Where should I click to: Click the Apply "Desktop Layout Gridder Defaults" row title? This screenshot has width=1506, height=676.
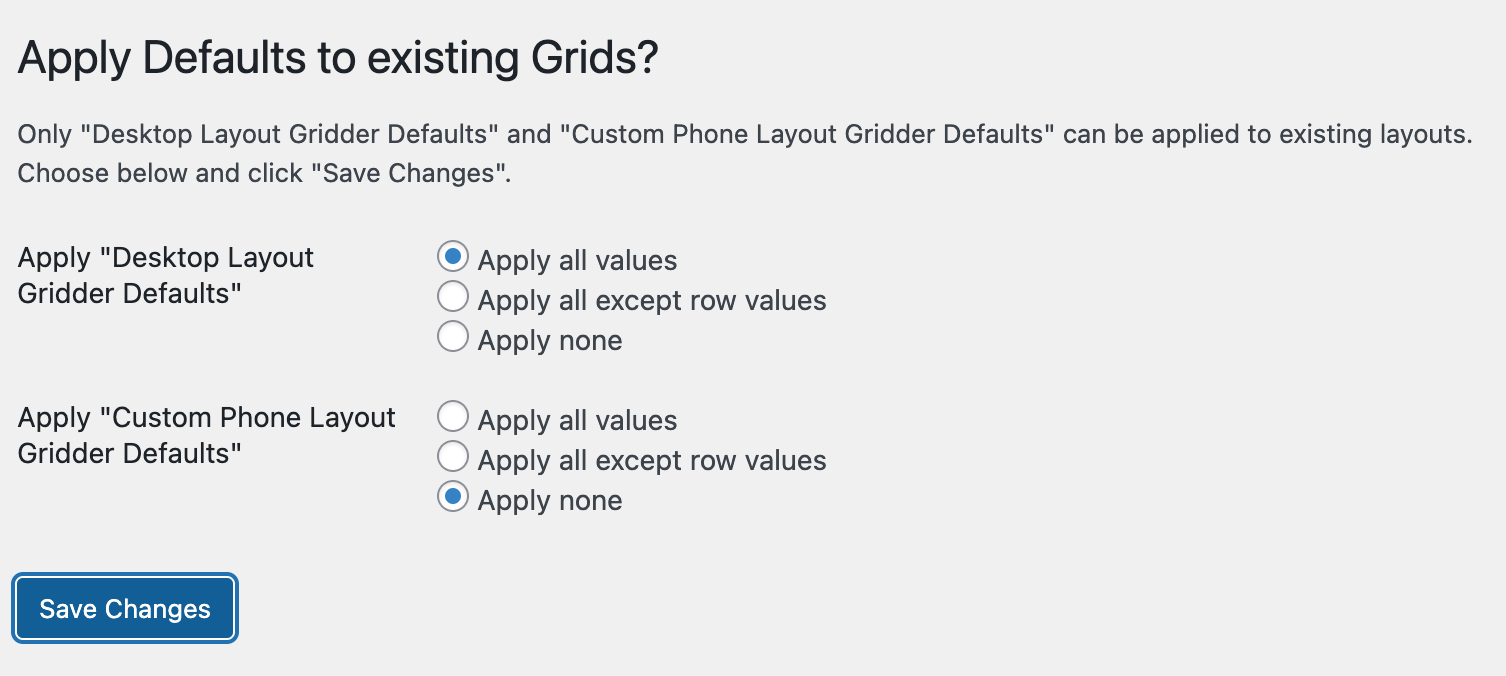click(x=166, y=275)
